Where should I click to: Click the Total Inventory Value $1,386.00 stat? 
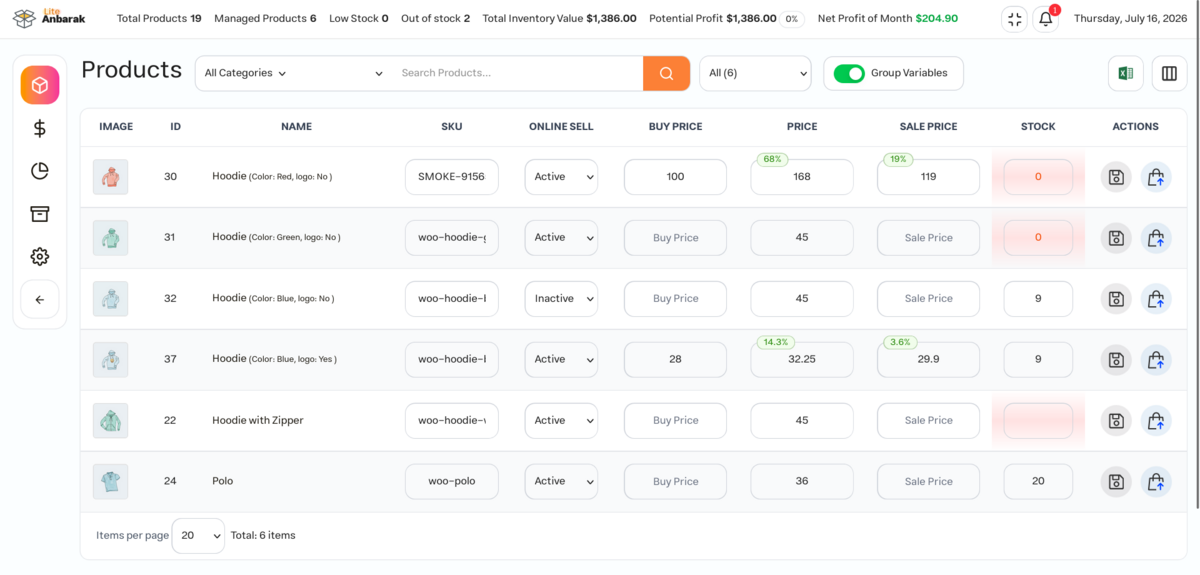coord(559,19)
